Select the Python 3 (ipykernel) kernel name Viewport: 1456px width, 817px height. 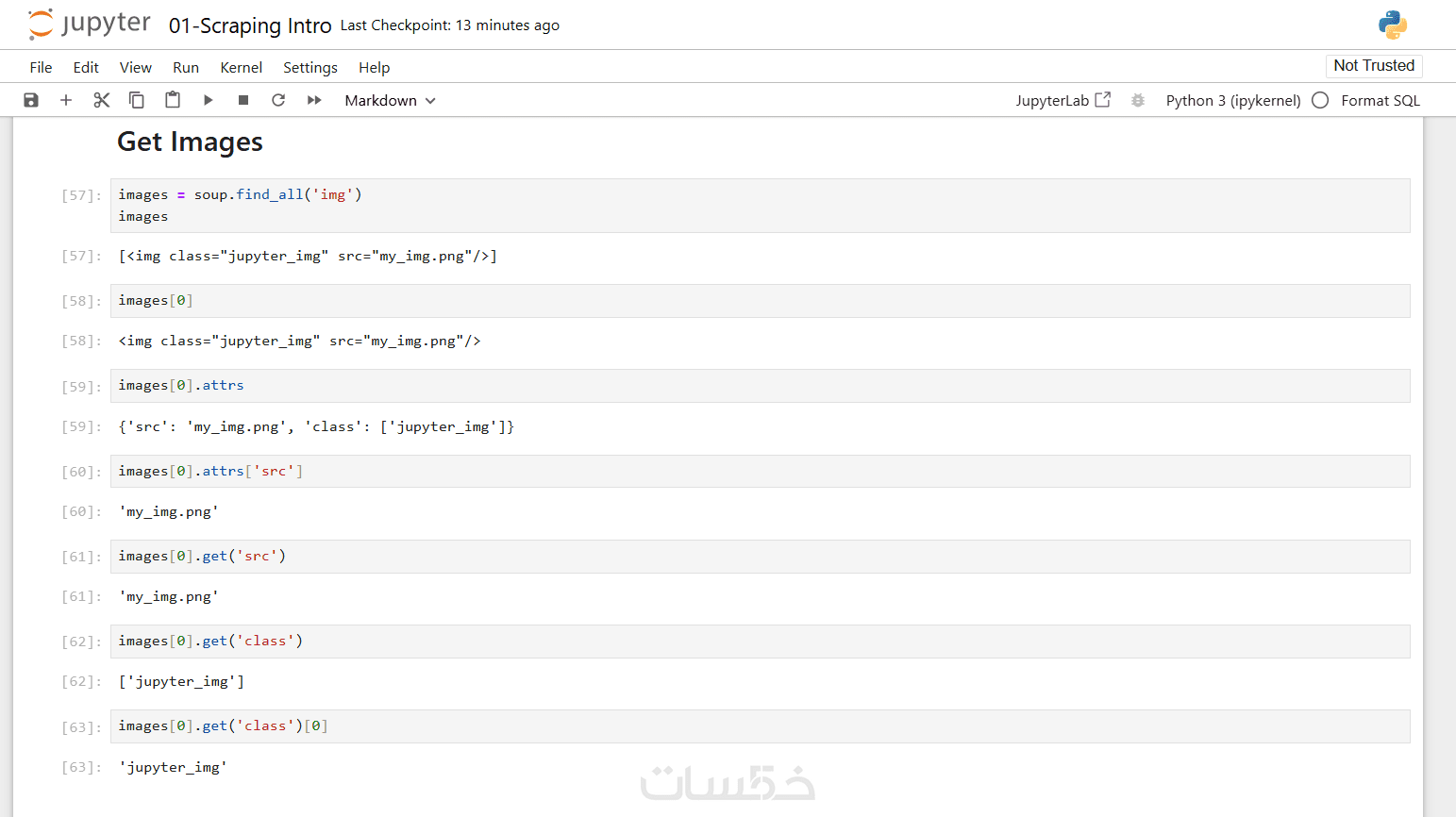[x=1232, y=100]
